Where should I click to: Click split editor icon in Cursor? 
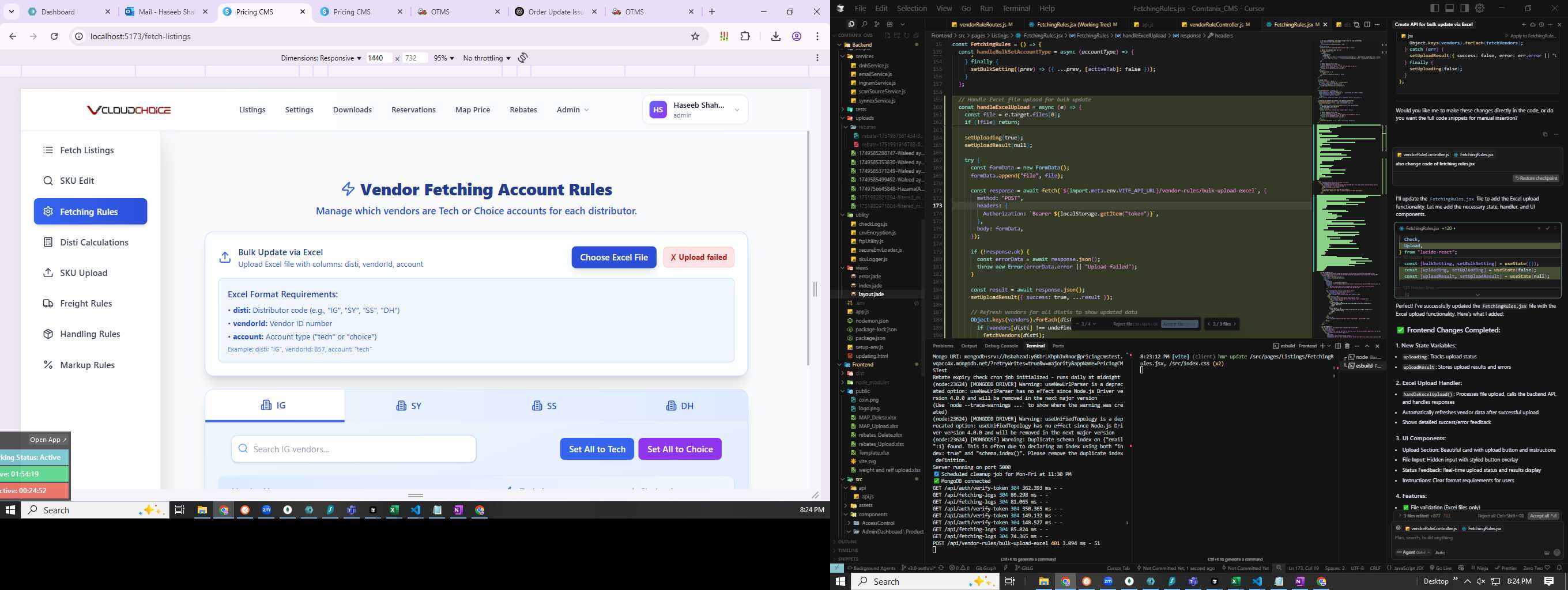(1367, 24)
